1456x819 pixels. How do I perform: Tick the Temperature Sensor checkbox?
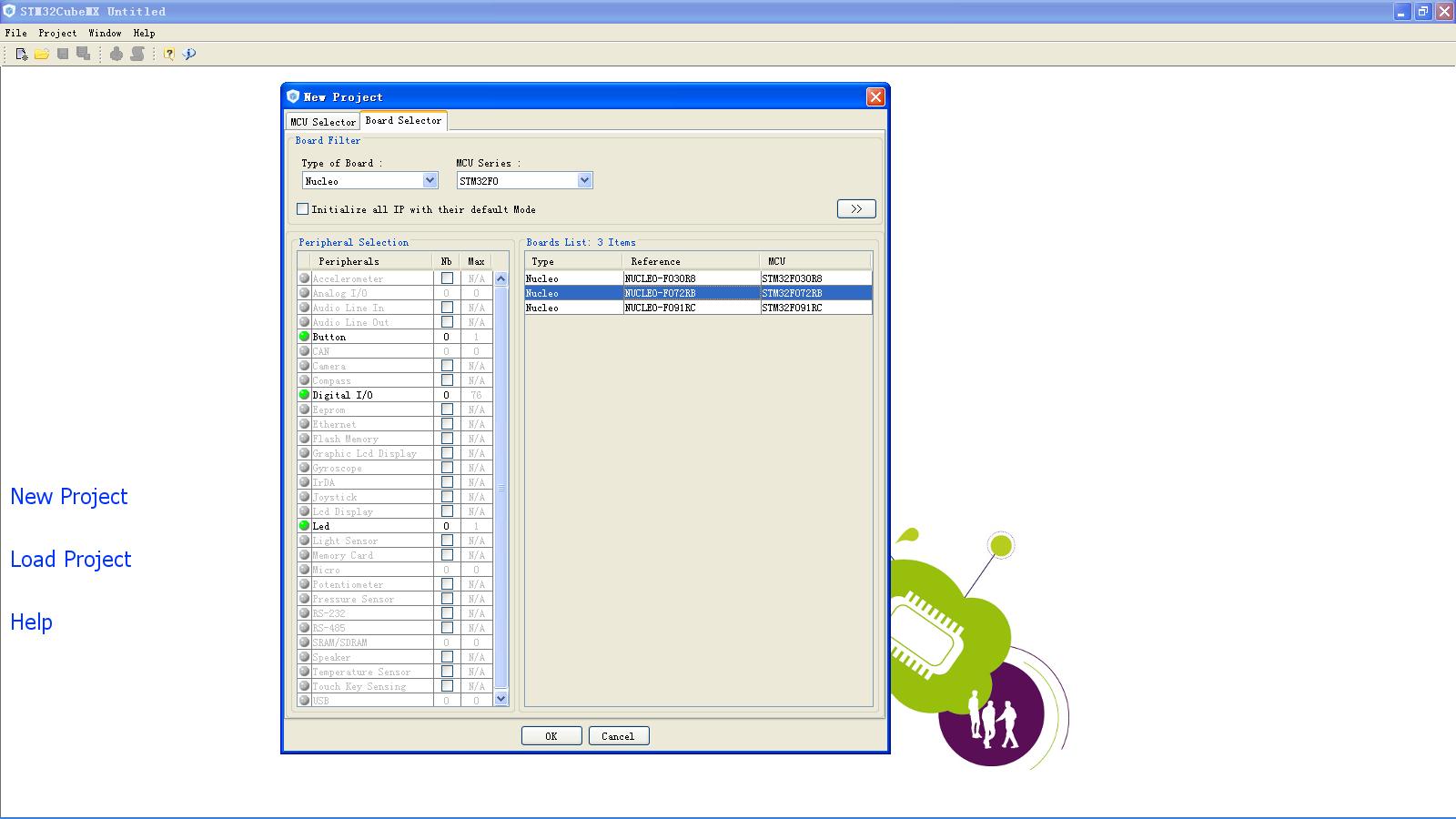tap(447, 672)
